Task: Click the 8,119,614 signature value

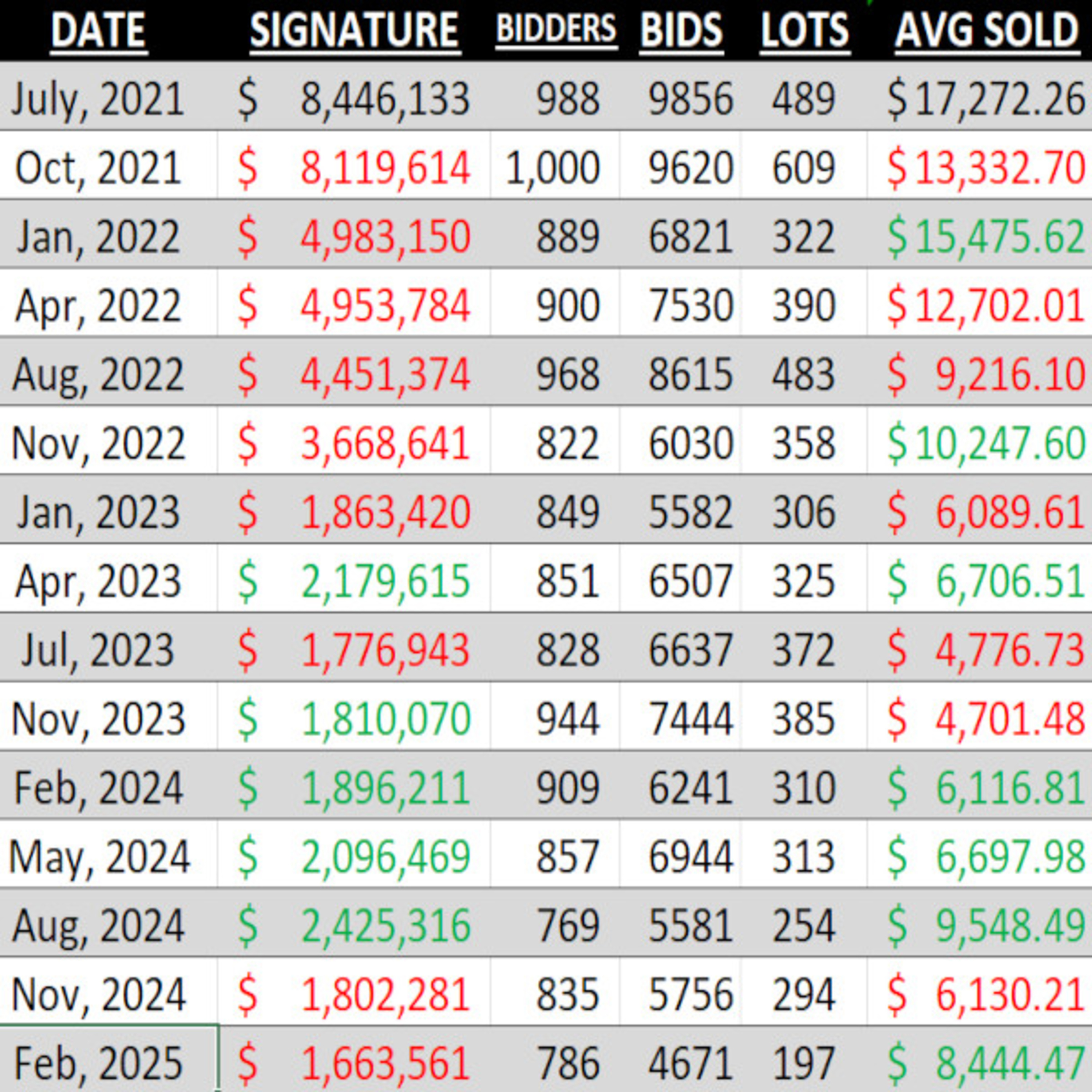Action: click(x=384, y=168)
